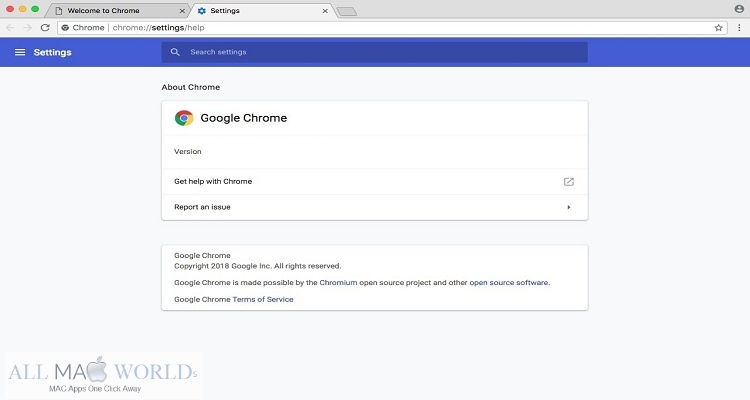The width and height of the screenshot is (750, 400).
Task: Expand the Report an issue arrow
Action: pos(569,207)
